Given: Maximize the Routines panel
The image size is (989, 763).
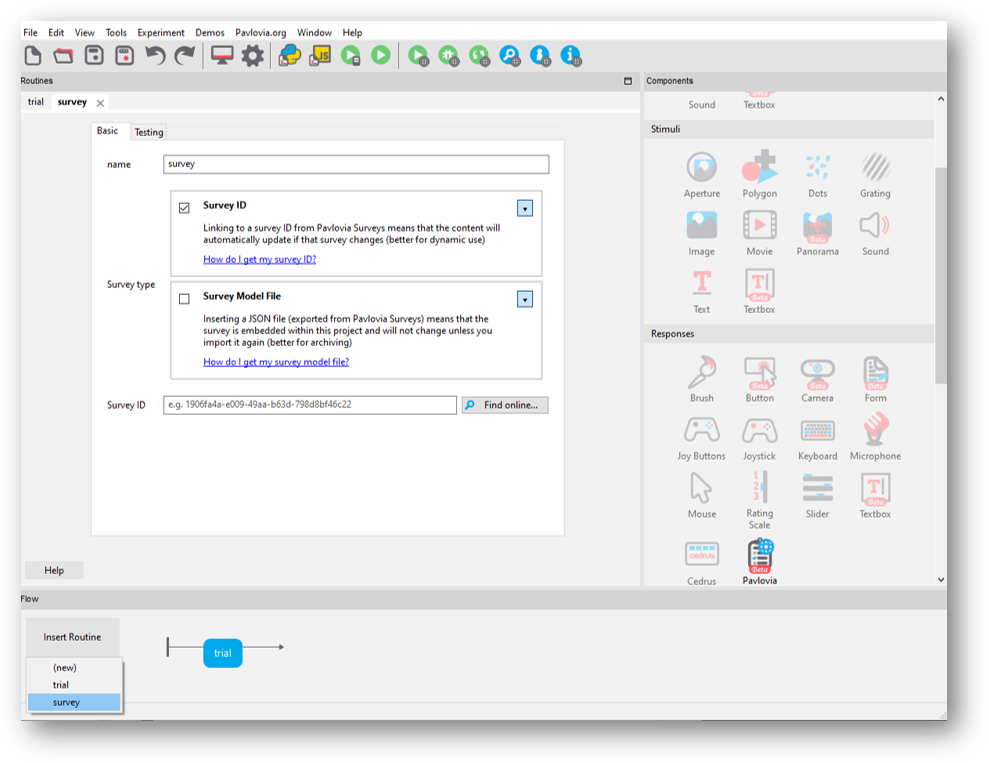Looking at the screenshot, I should pos(628,81).
